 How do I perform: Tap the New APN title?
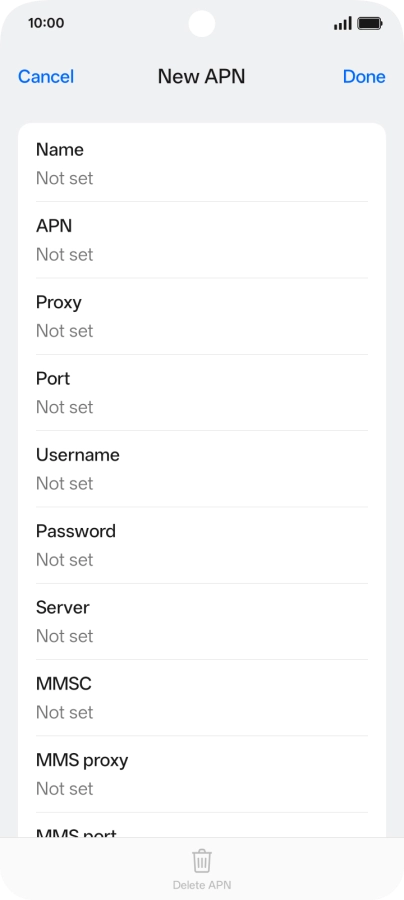[201, 76]
